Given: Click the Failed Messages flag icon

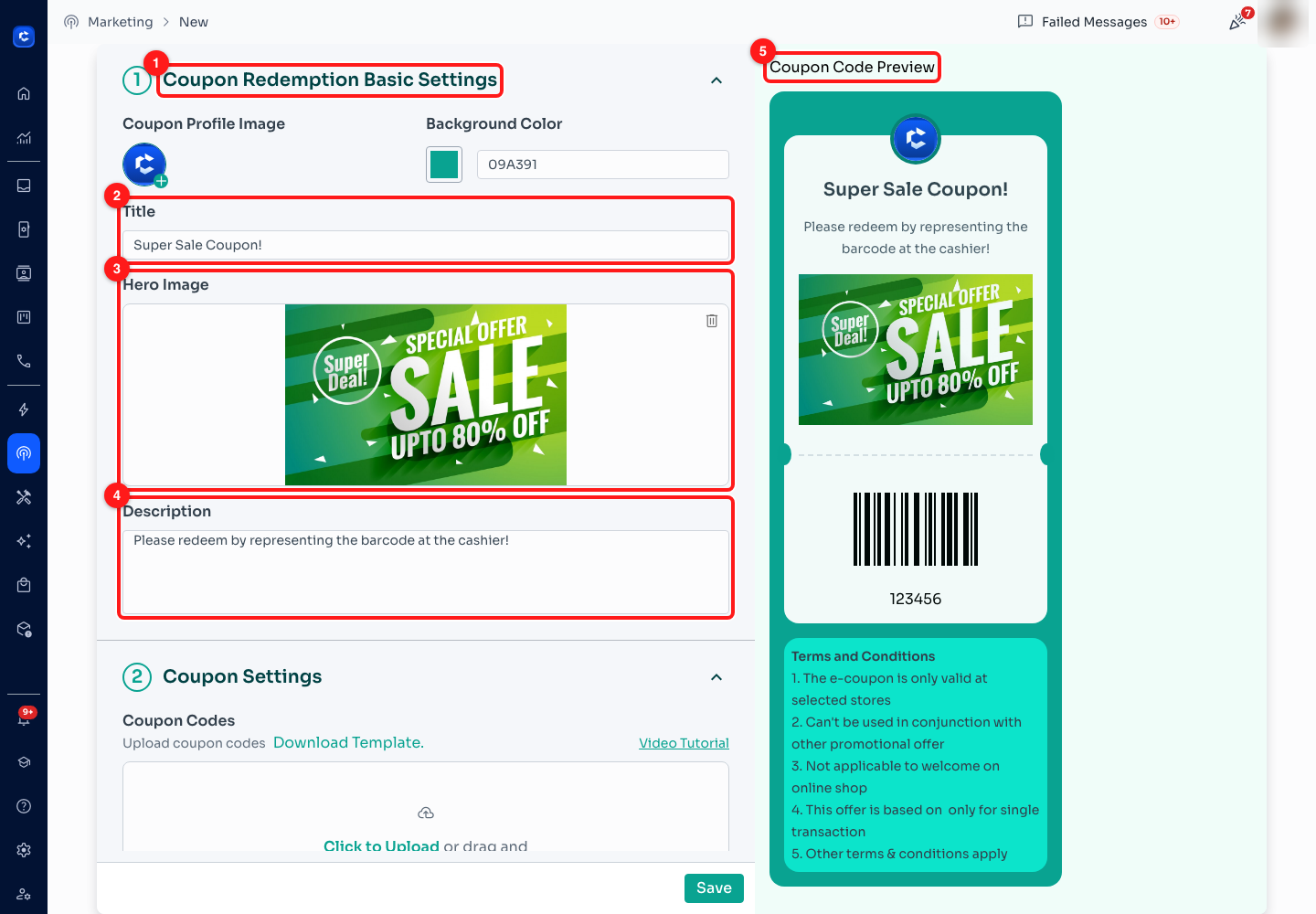Looking at the screenshot, I should tap(1025, 21).
